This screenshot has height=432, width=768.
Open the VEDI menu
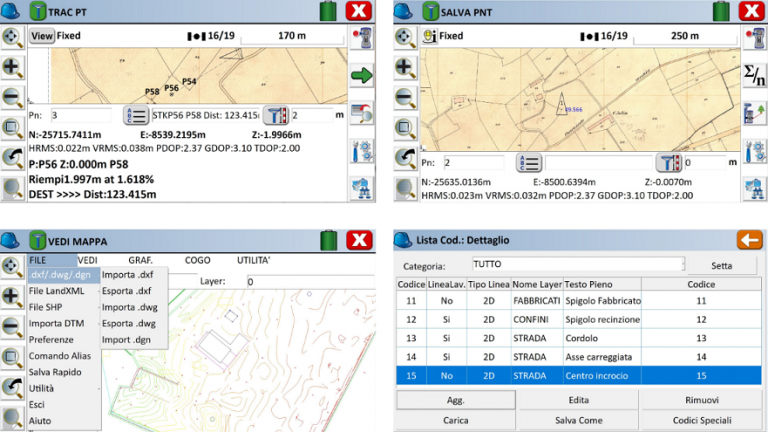coord(87,260)
